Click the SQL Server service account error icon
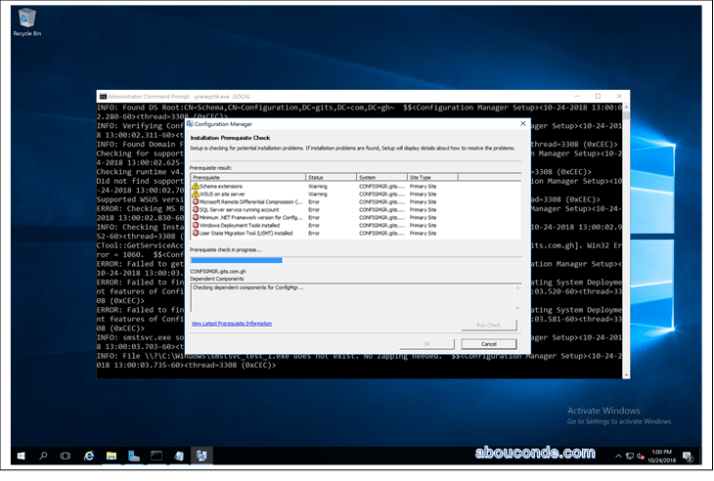Viewport: 714px width, 481px height. (195, 209)
